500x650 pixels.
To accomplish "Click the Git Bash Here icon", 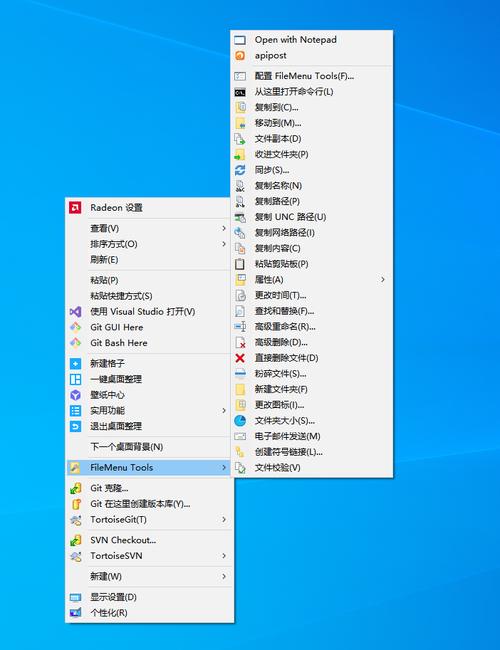I will point(75,343).
